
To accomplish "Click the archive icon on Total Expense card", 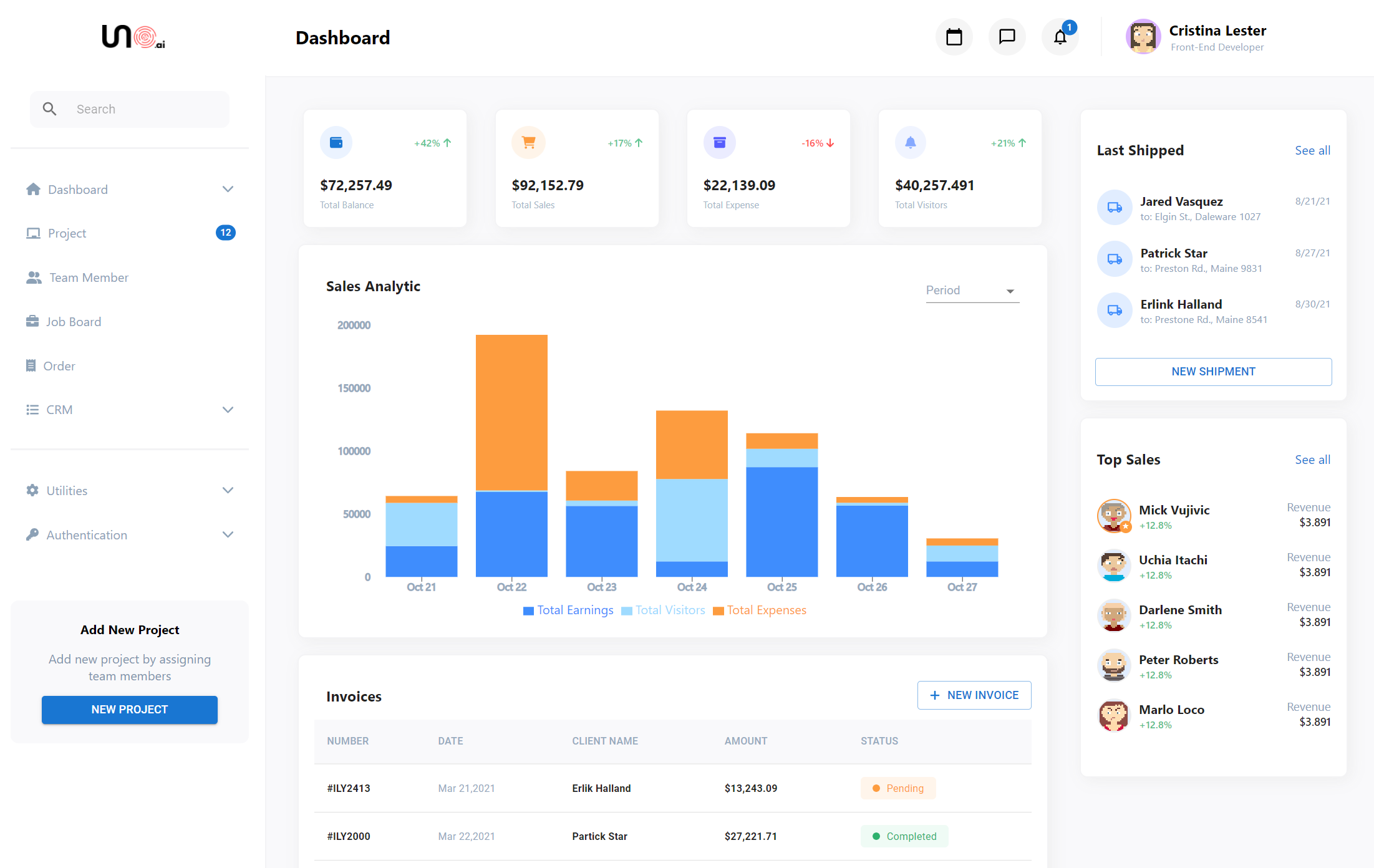I will [720, 143].
